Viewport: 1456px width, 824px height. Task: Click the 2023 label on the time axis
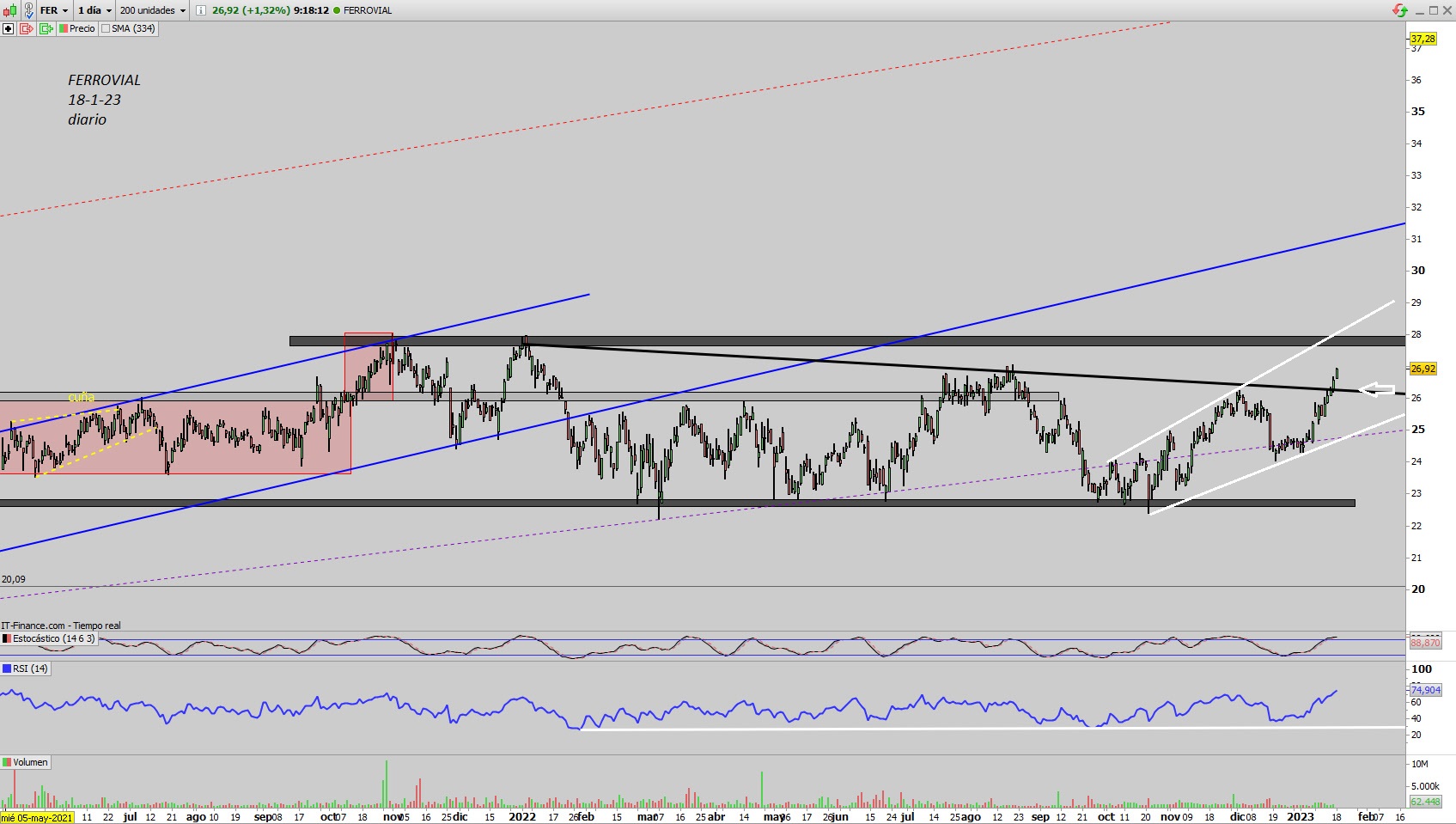click(x=1300, y=817)
